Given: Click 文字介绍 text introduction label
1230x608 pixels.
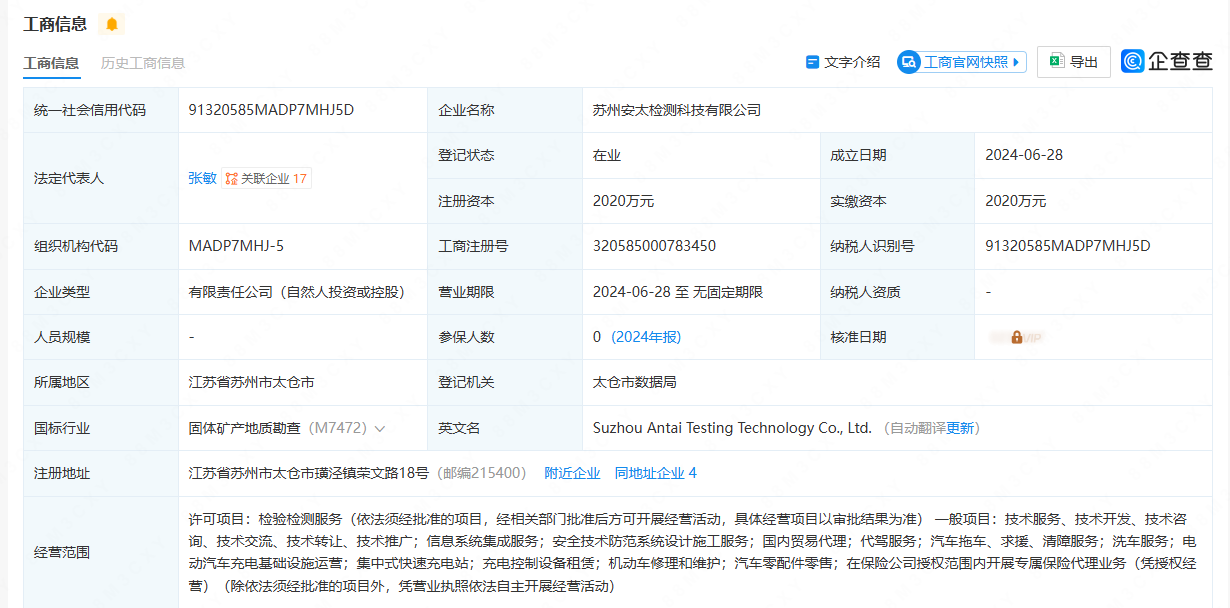Looking at the screenshot, I should pos(852,62).
